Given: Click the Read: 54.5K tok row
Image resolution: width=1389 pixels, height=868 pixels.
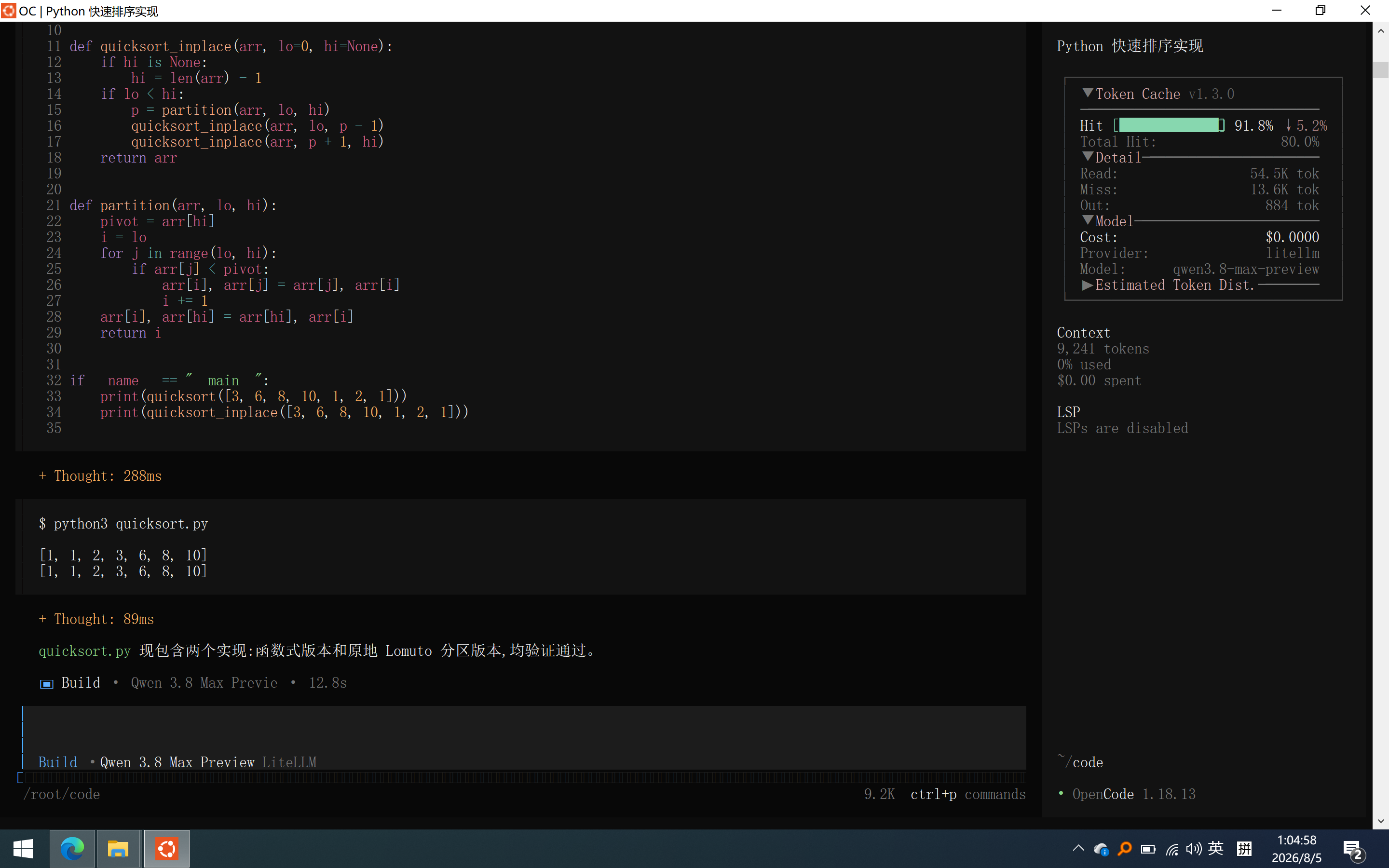Looking at the screenshot, I should (1199, 174).
